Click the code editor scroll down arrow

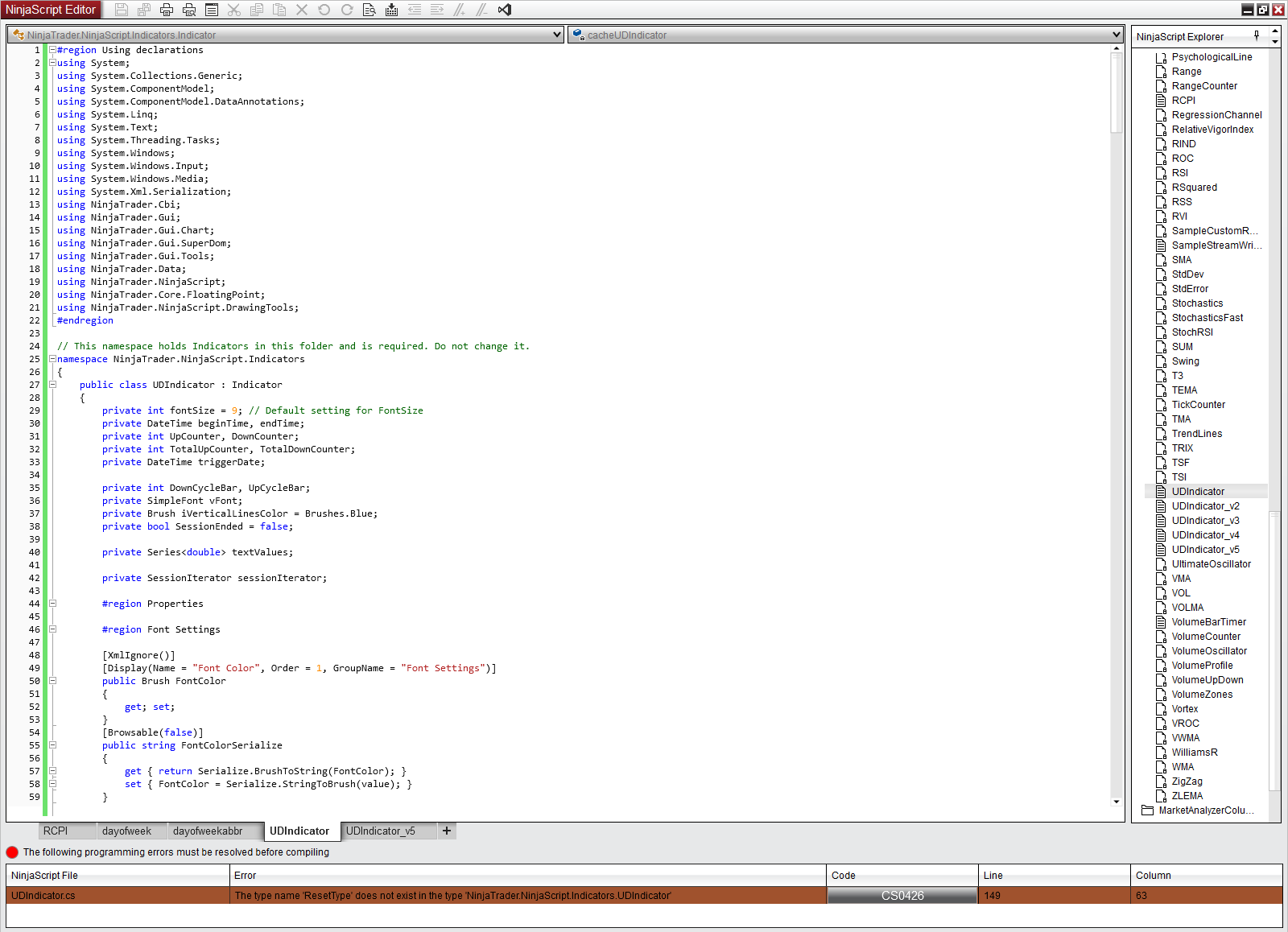coord(1117,802)
